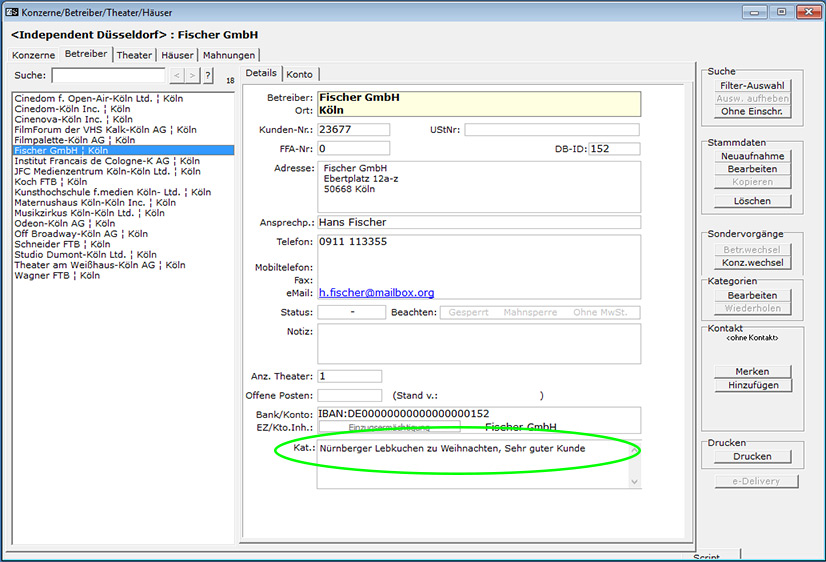
Task: Toggle the Gesperrt status flag
Action: 468,313
